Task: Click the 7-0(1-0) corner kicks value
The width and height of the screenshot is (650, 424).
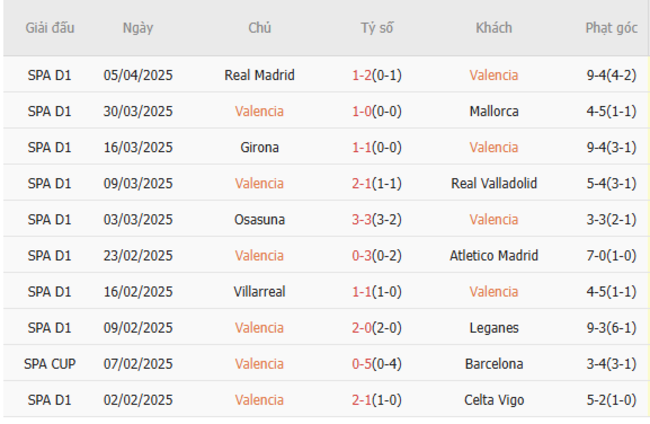Action: coord(610,255)
